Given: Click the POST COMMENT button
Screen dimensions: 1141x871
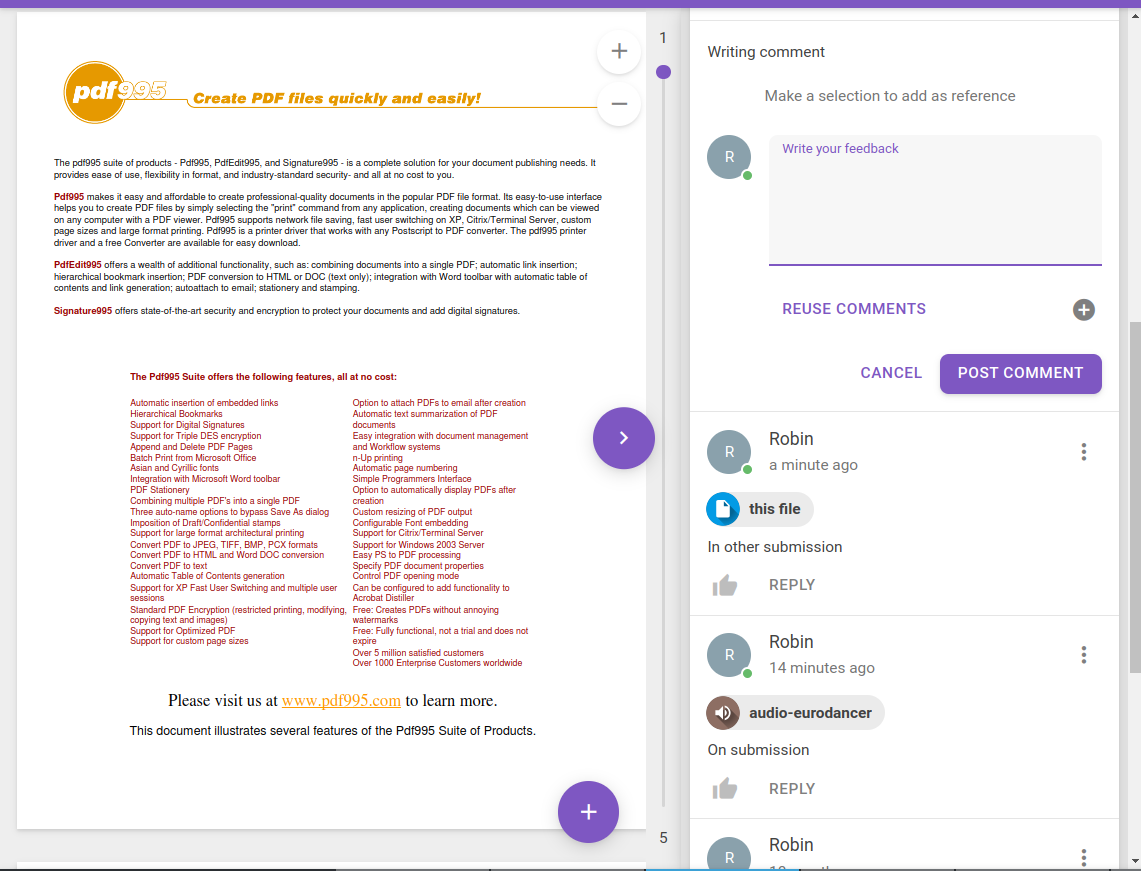Looking at the screenshot, I should (x=1020, y=373).
